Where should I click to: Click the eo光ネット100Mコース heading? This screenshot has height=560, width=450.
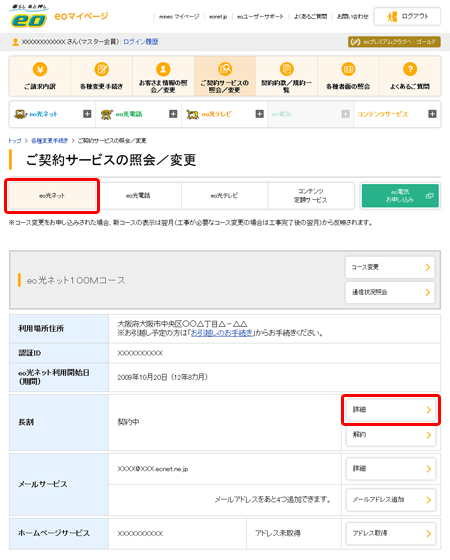tap(76, 280)
